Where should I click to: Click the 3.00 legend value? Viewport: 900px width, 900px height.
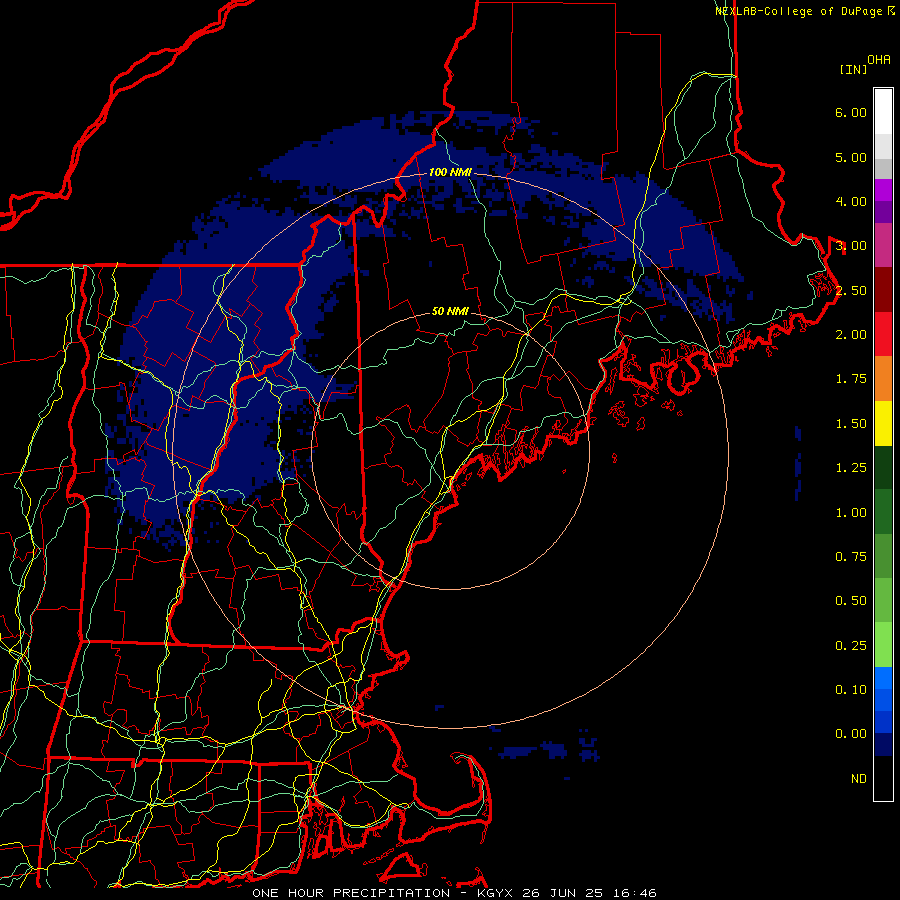point(851,246)
